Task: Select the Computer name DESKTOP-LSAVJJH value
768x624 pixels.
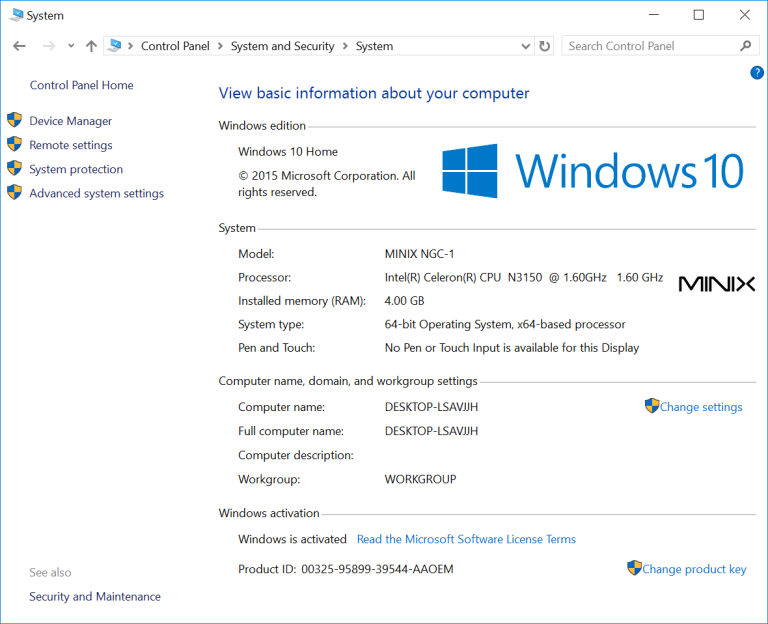Action: coord(432,407)
